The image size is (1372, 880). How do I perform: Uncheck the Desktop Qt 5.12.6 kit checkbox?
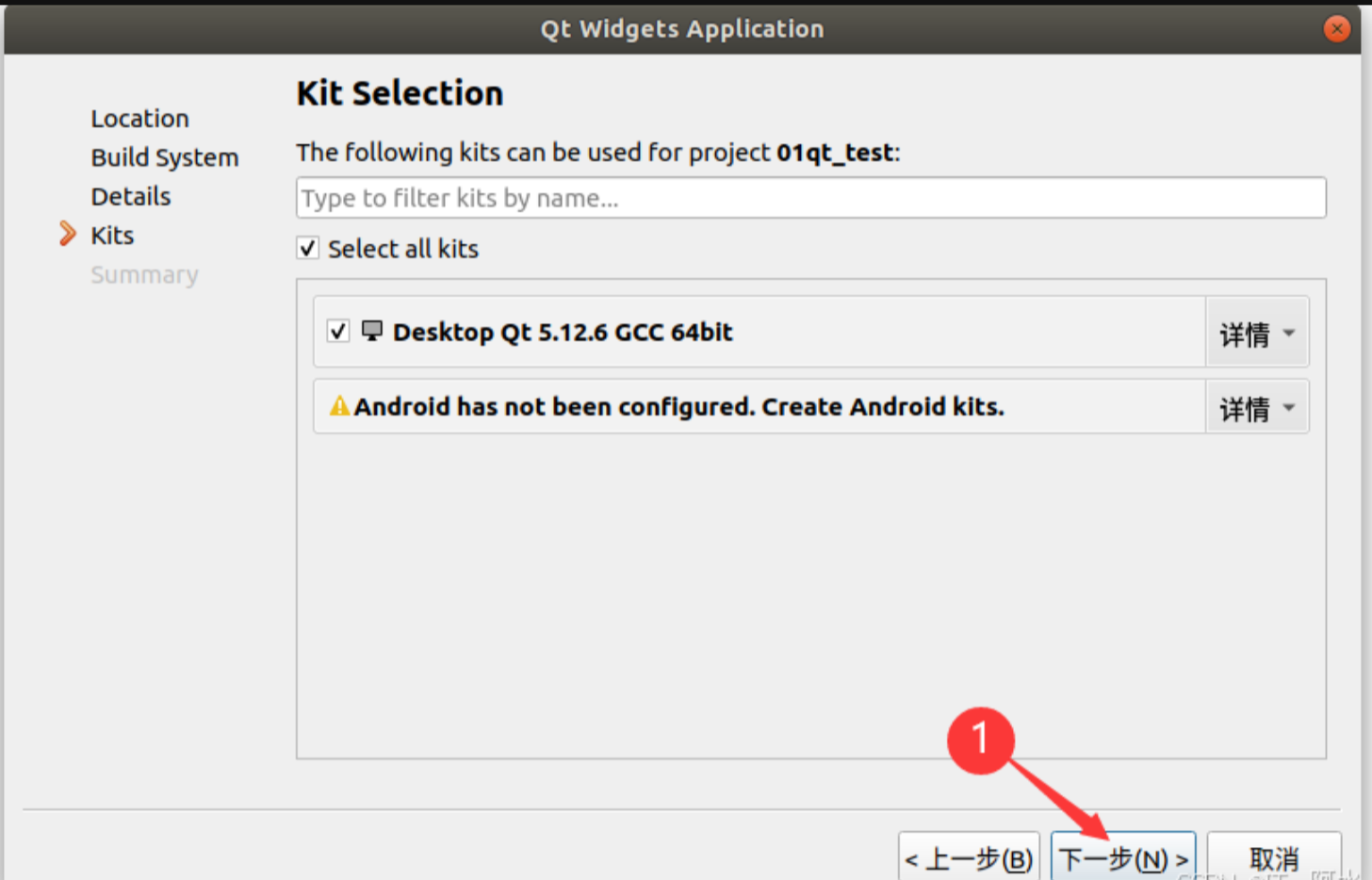pyautogui.click(x=338, y=332)
